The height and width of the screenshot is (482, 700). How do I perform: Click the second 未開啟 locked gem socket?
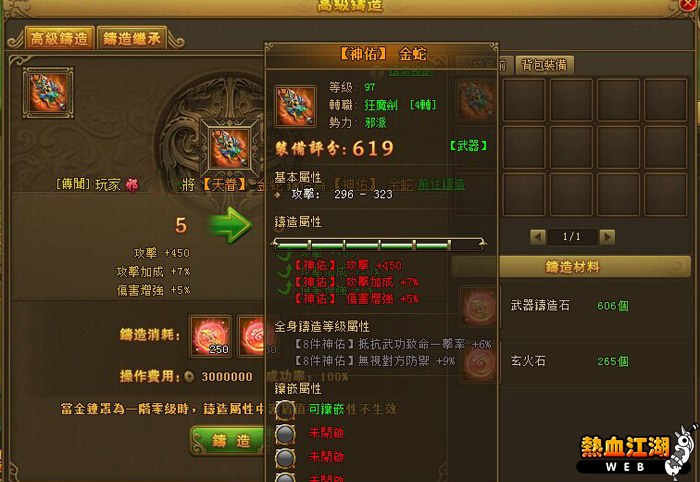[285, 457]
